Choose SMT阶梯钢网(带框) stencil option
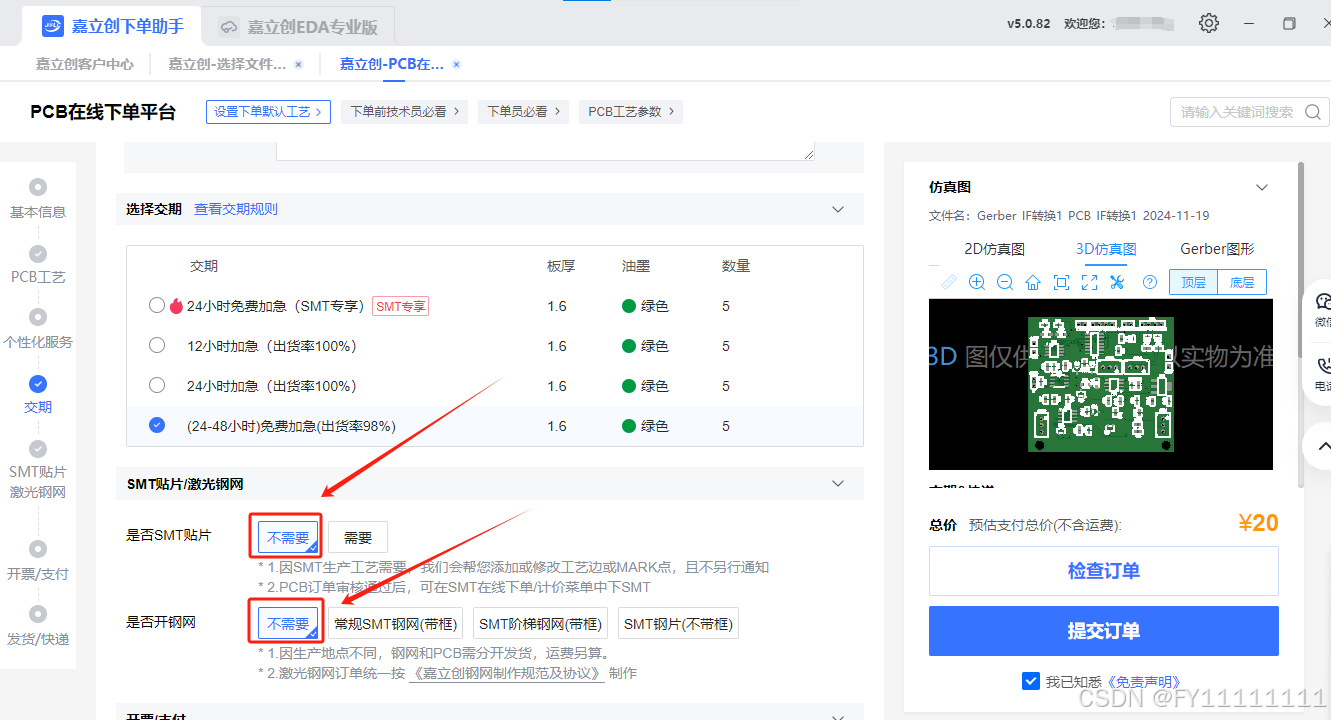 coord(540,623)
